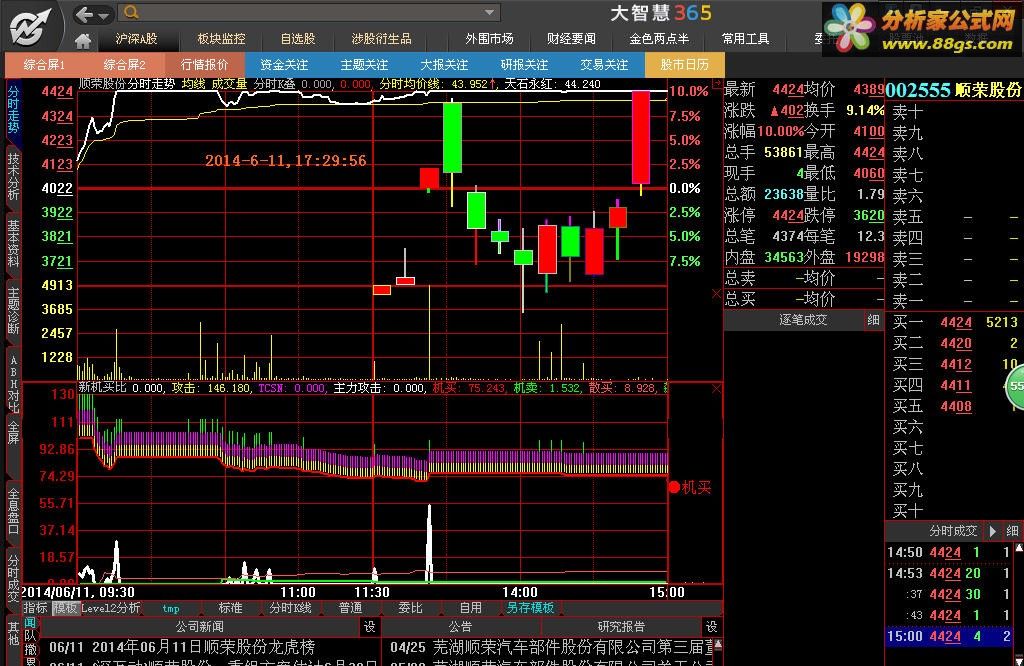Switch to the 主题关注 tab
1024x666 pixels.
coord(364,65)
